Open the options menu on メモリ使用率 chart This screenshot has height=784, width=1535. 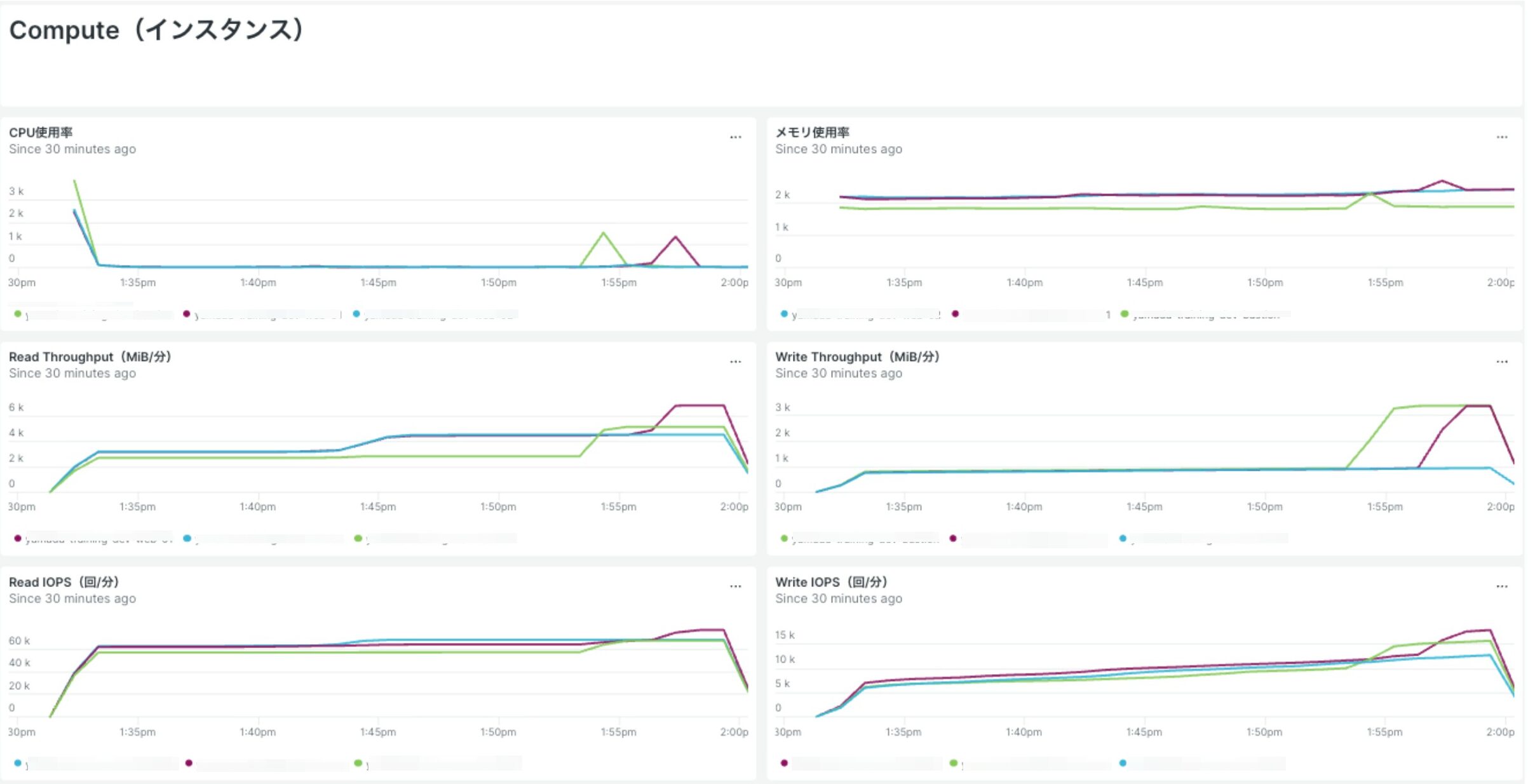click(1501, 137)
